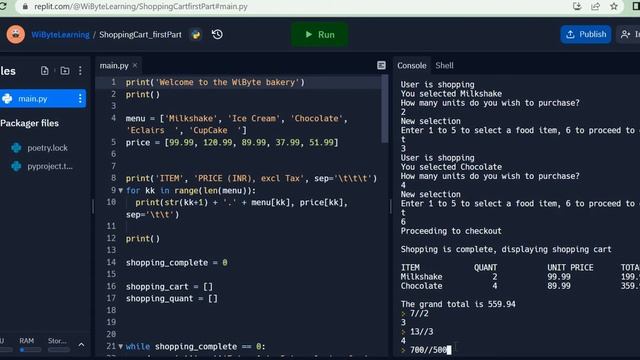The width and height of the screenshot is (640, 360).
Task: Click the bookmark star icon
Action: (x=613, y=6)
